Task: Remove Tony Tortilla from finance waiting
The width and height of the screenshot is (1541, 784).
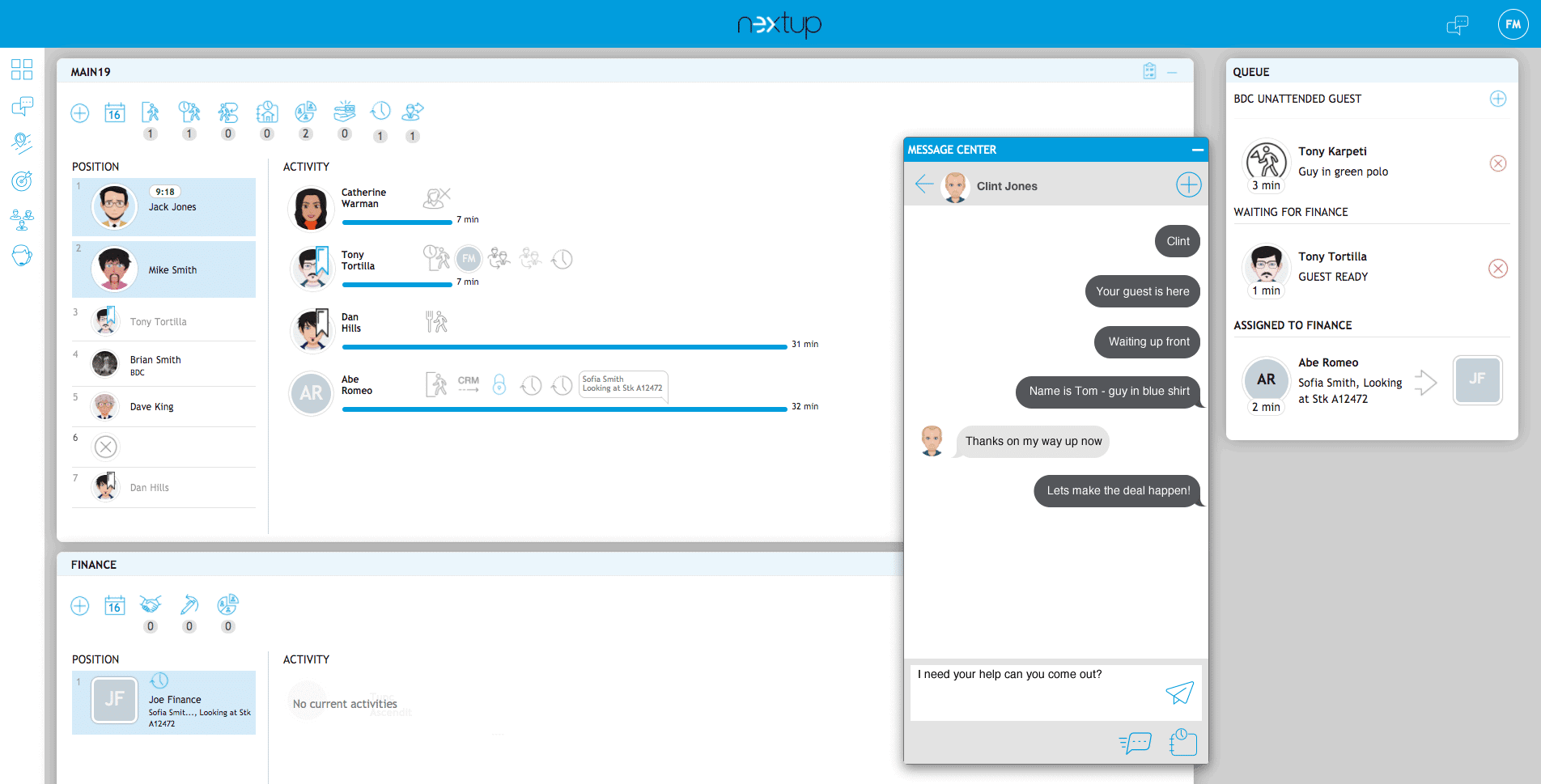Action: point(1498,269)
